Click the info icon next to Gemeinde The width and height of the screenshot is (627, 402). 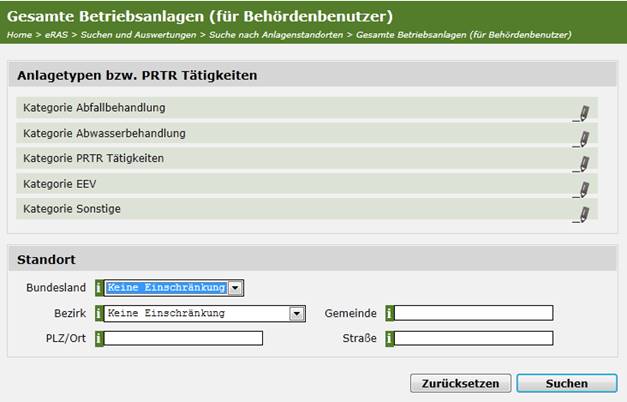coord(389,313)
